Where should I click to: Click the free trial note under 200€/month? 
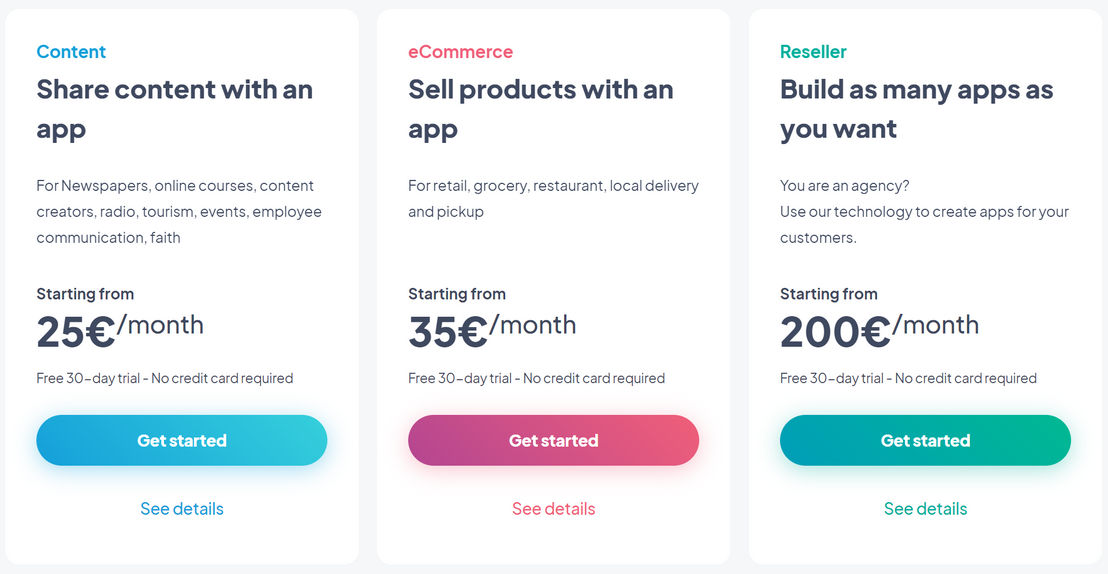[908, 378]
